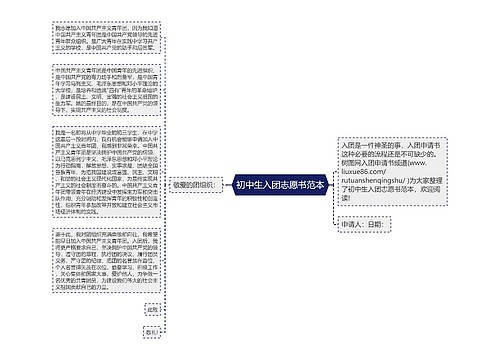Select the small node 敬礼!
The height and width of the screenshot is (360, 500).
click(152, 332)
